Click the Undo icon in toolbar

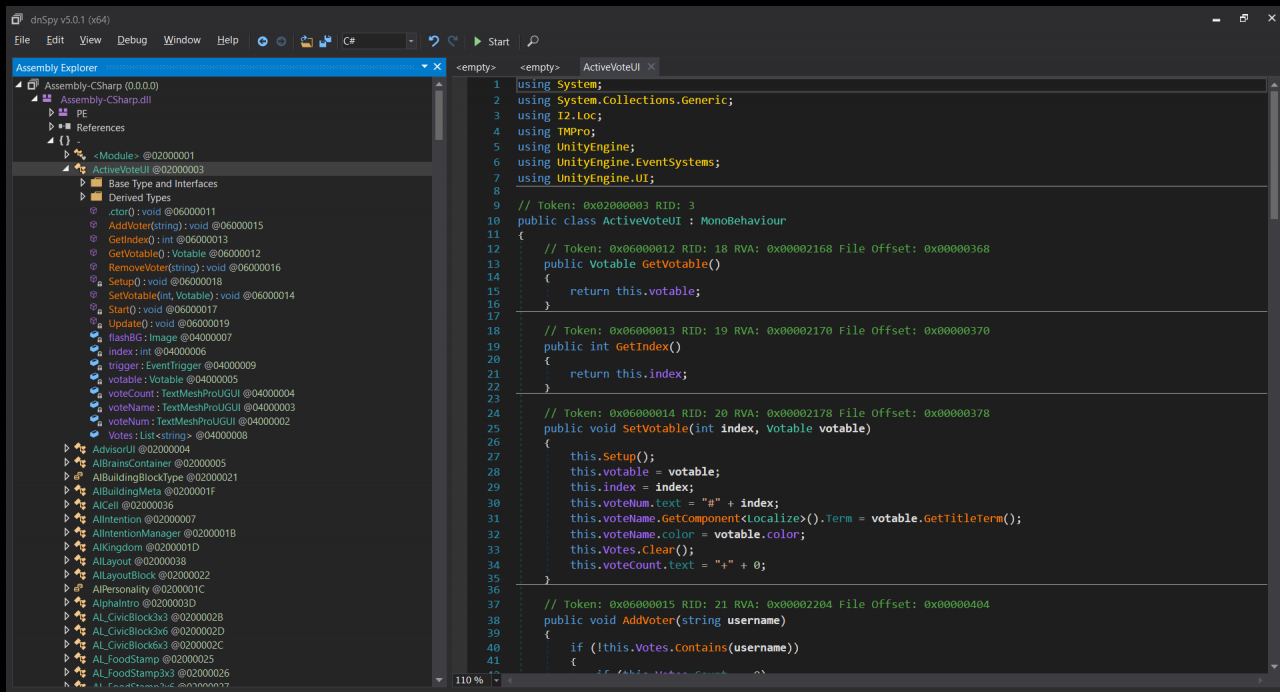tap(433, 41)
